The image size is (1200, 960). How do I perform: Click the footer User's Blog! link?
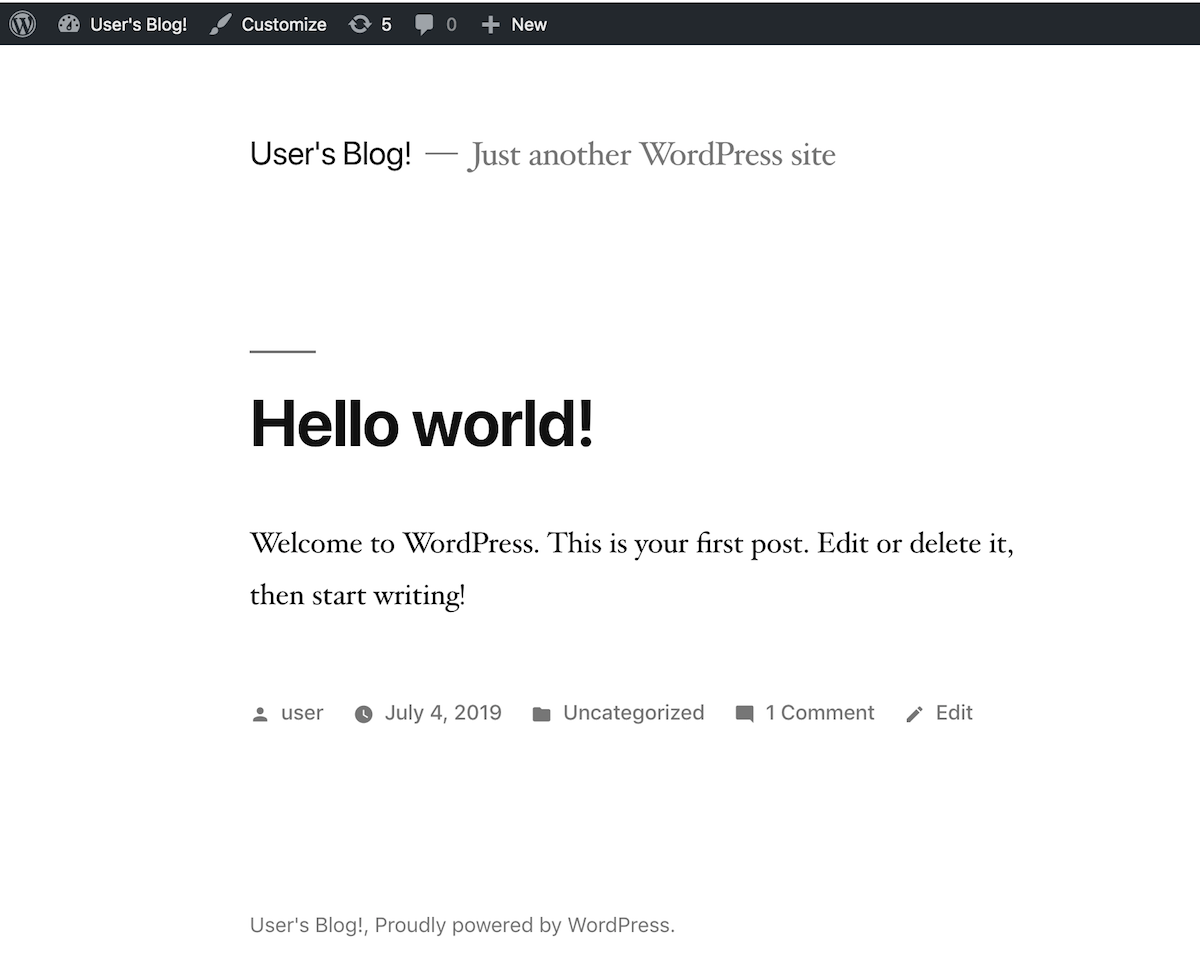[307, 925]
